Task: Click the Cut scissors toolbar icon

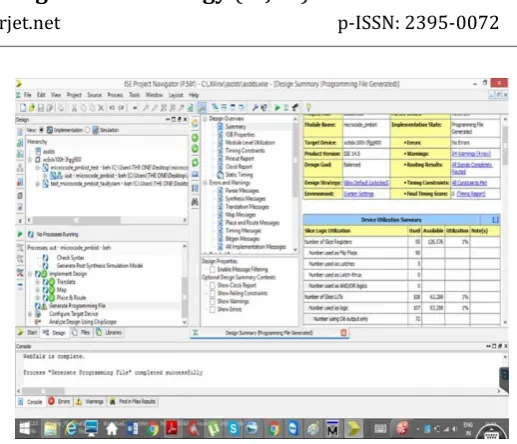Action: pos(74,108)
